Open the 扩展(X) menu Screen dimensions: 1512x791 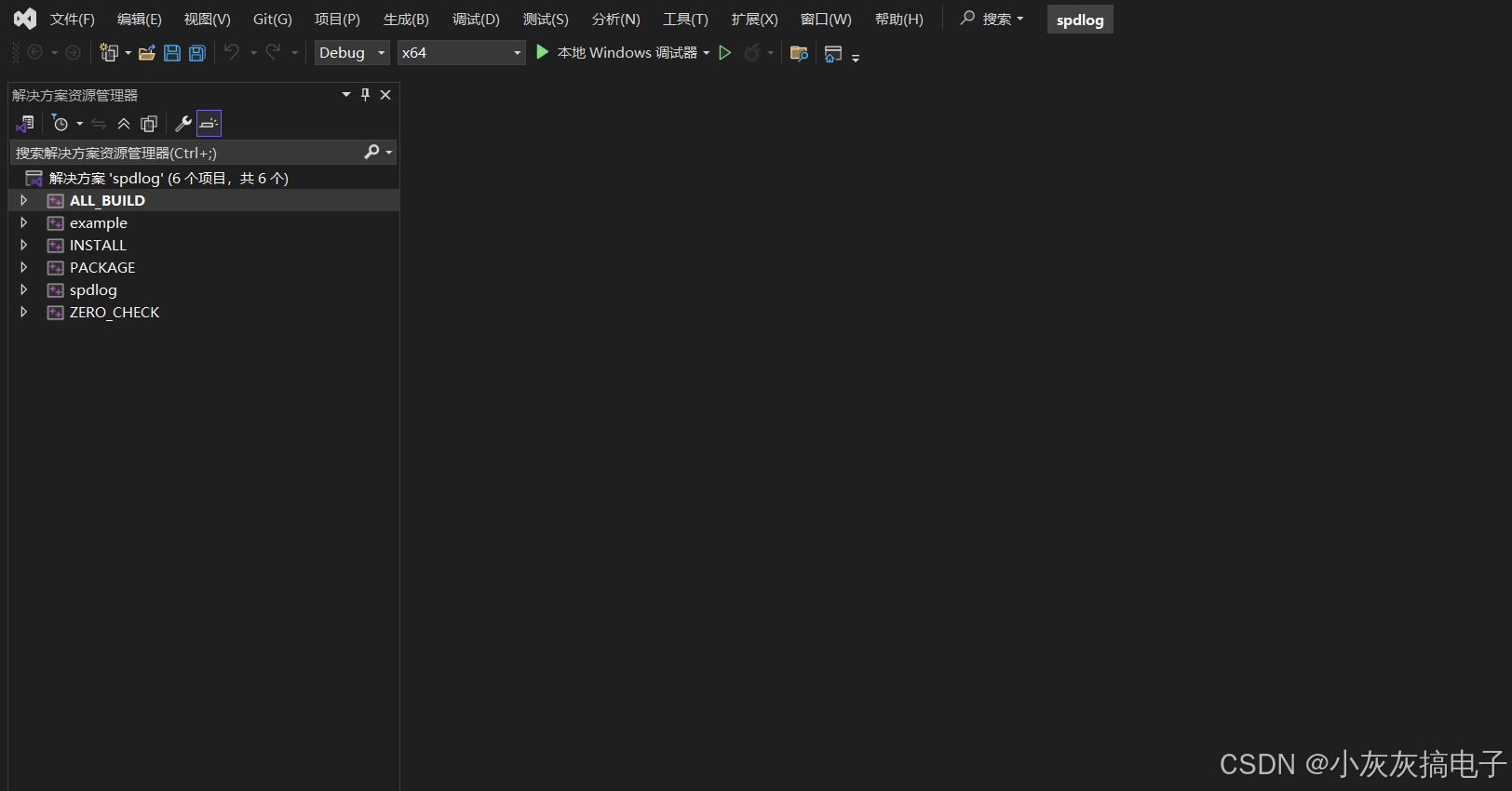point(754,20)
